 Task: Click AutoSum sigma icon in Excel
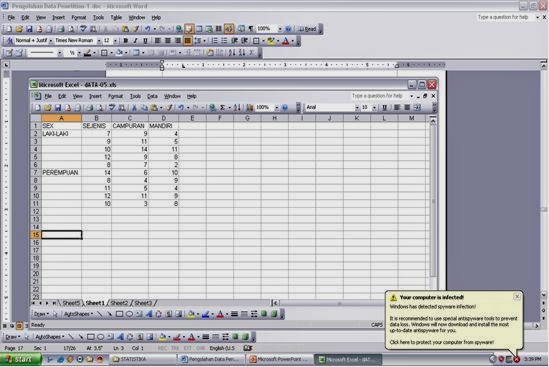(x=222, y=108)
